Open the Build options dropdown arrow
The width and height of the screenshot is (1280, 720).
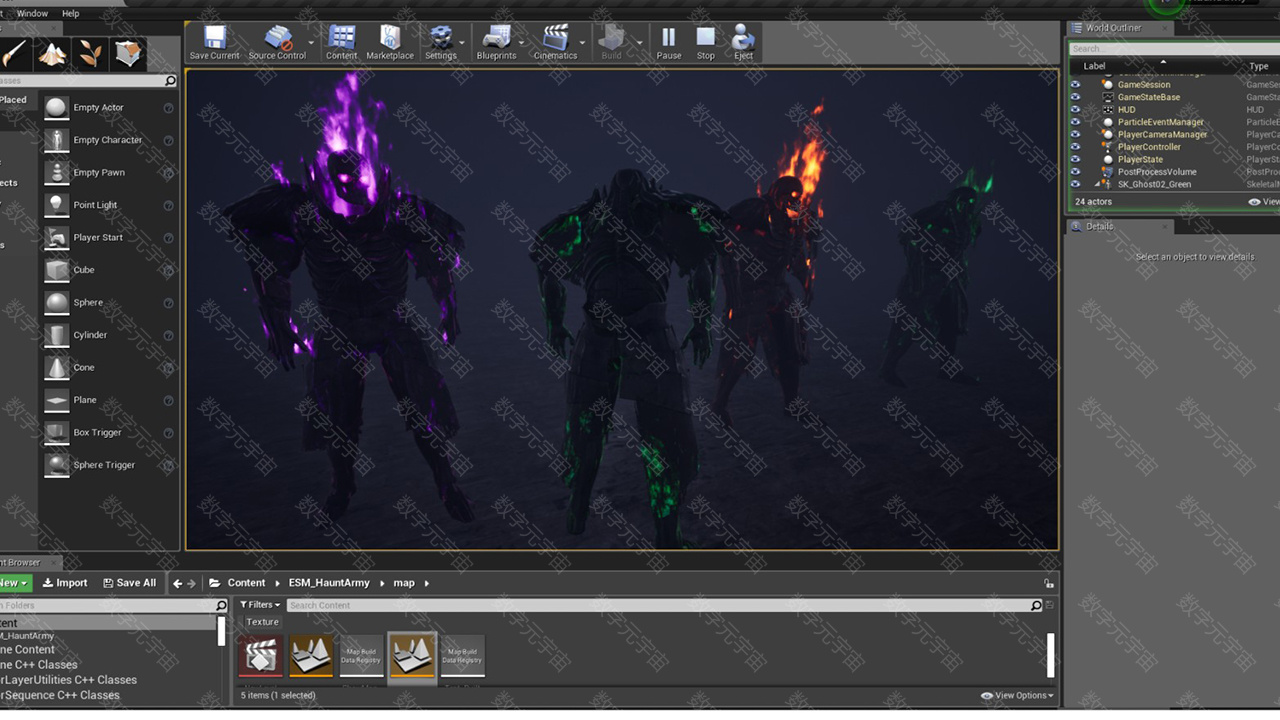pos(640,43)
